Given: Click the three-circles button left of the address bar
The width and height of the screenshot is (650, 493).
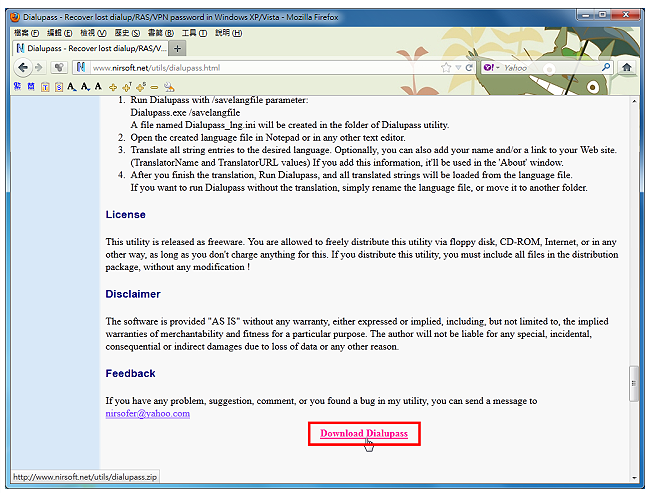Looking at the screenshot, I should pyautogui.click(x=58, y=68).
